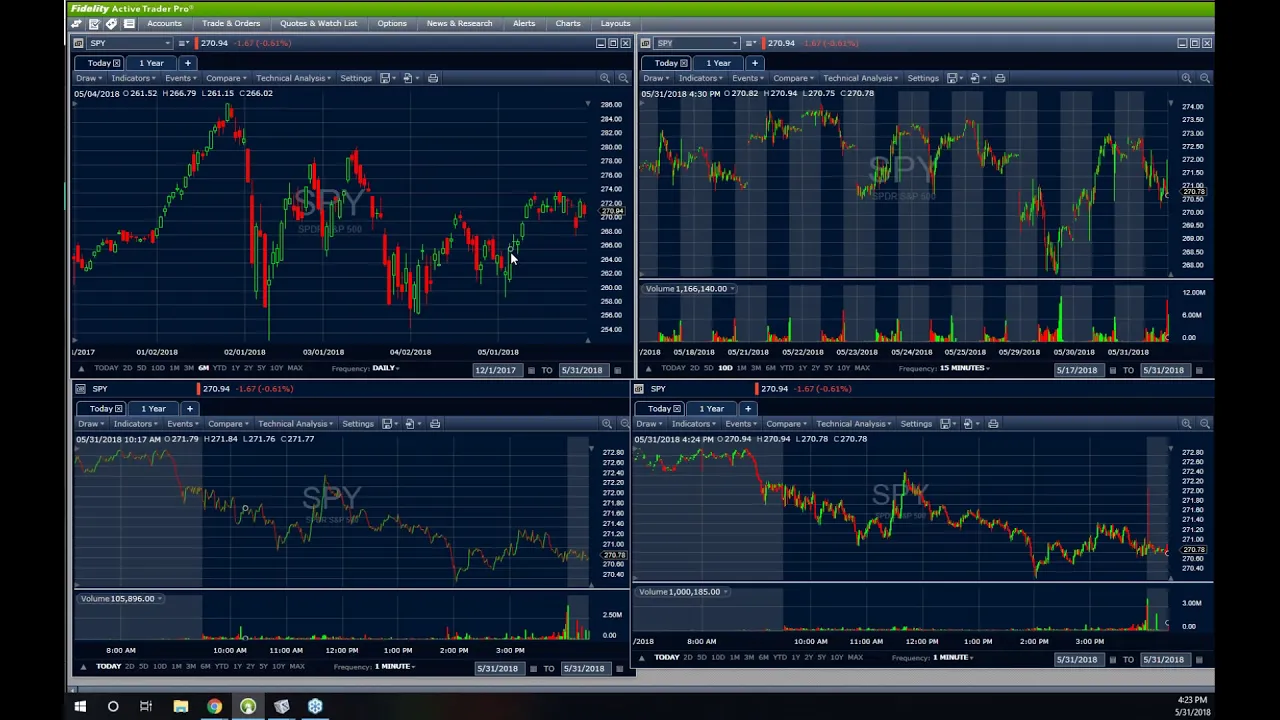Image resolution: width=1280 pixels, height=720 pixels.
Task: Open calendar for 5/17/2018 start date
Action: tap(1112, 370)
